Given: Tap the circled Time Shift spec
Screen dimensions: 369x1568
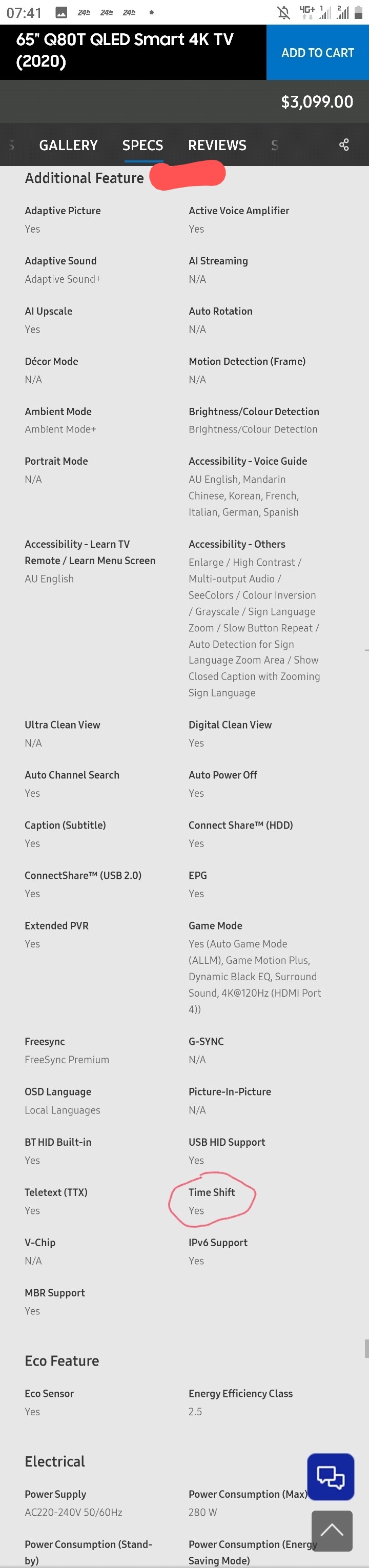Looking at the screenshot, I should click(211, 1201).
